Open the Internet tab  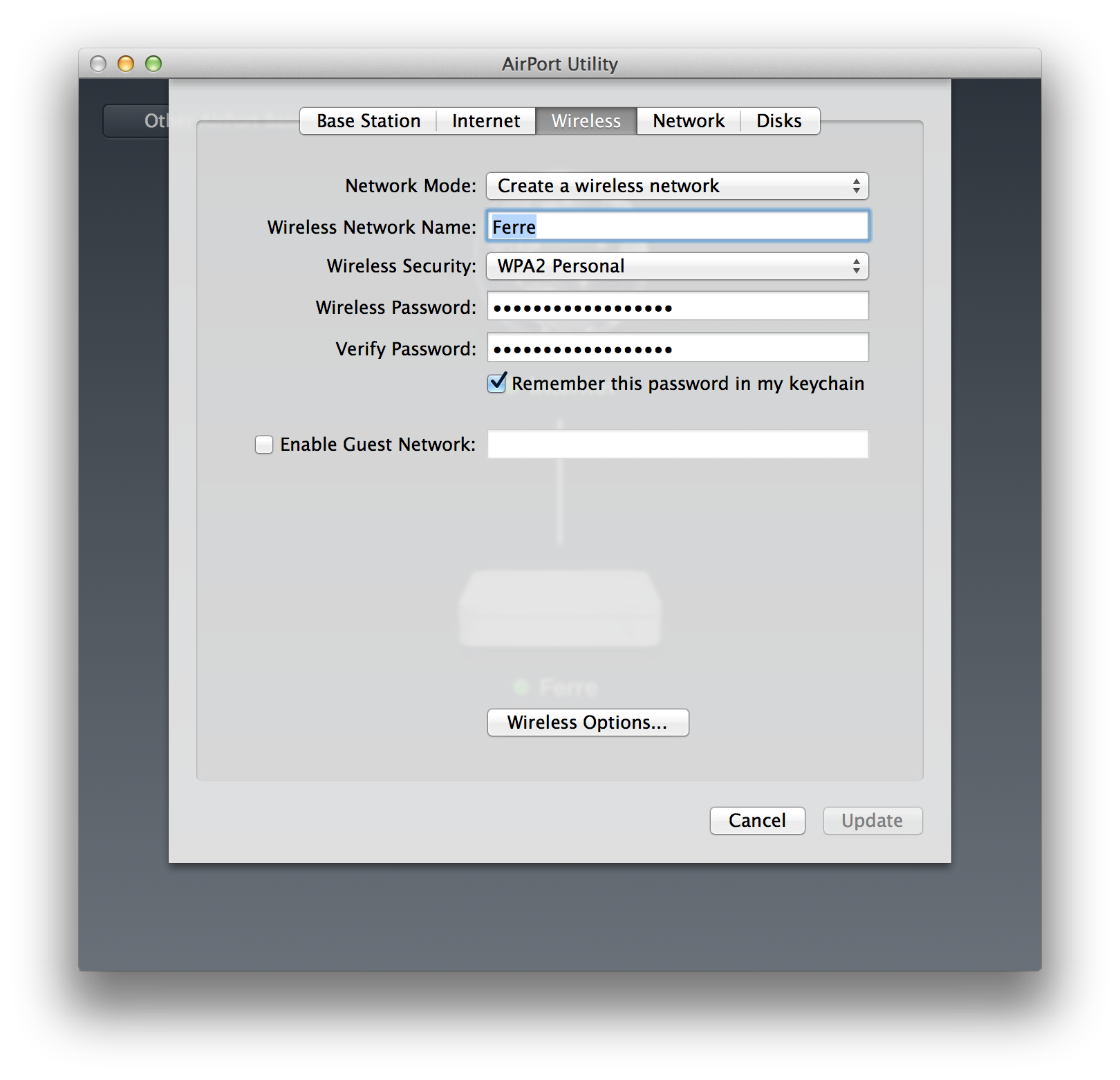tap(486, 121)
